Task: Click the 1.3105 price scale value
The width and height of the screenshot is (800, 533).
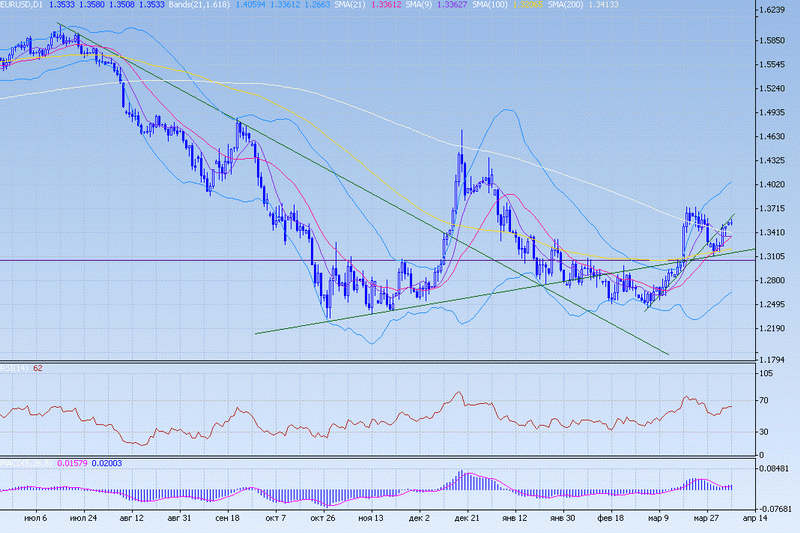Action: click(x=772, y=256)
